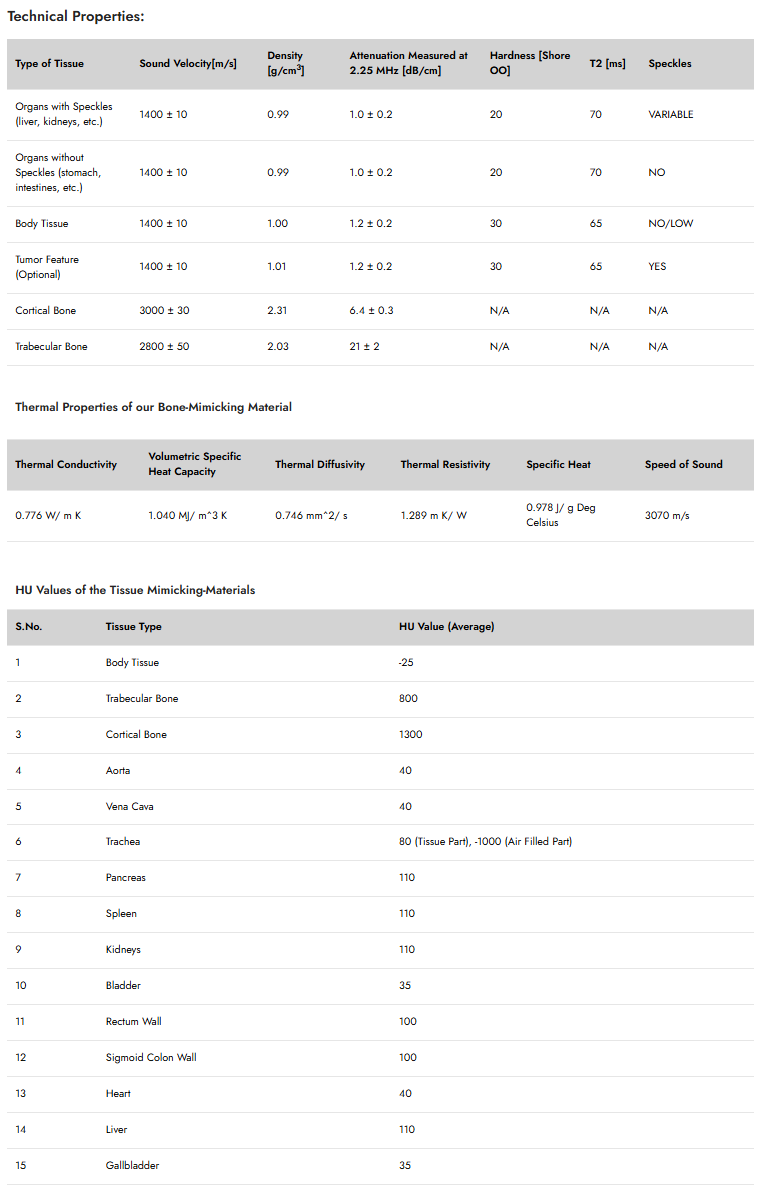The image size is (762, 1190).
Task: Select the Trabecular Bone attenuation value 21 ± 2
Action: point(364,347)
